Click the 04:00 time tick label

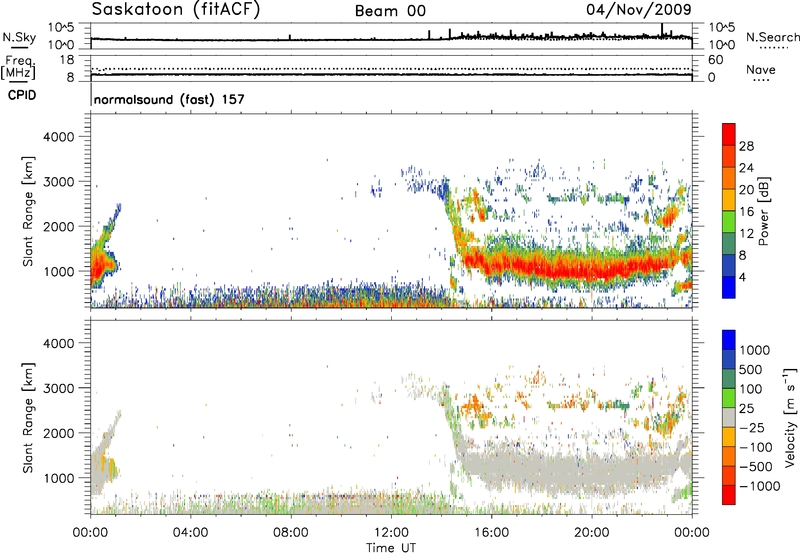pyautogui.click(x=190, y=533)
